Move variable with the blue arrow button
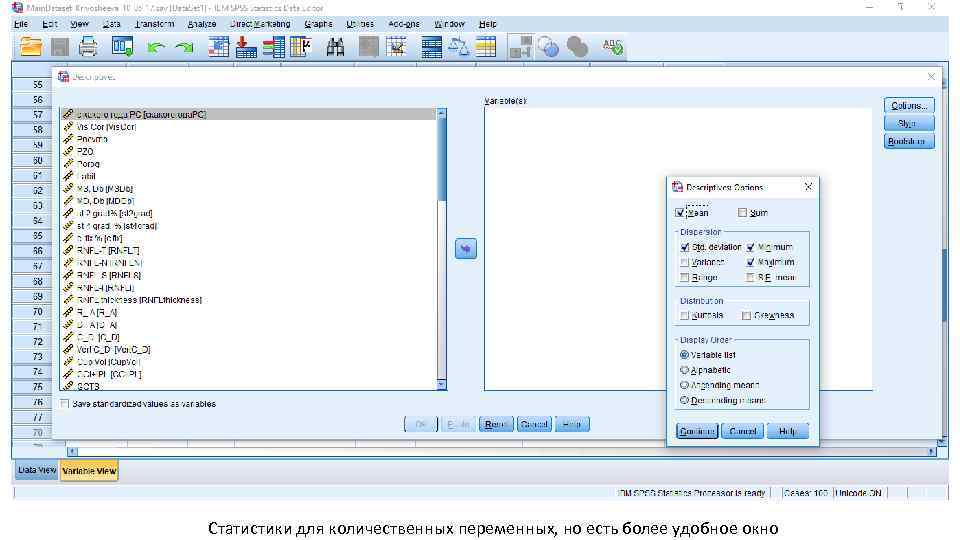Image resolution: width=960 pixels, height=540 pixels. point(466,249)
